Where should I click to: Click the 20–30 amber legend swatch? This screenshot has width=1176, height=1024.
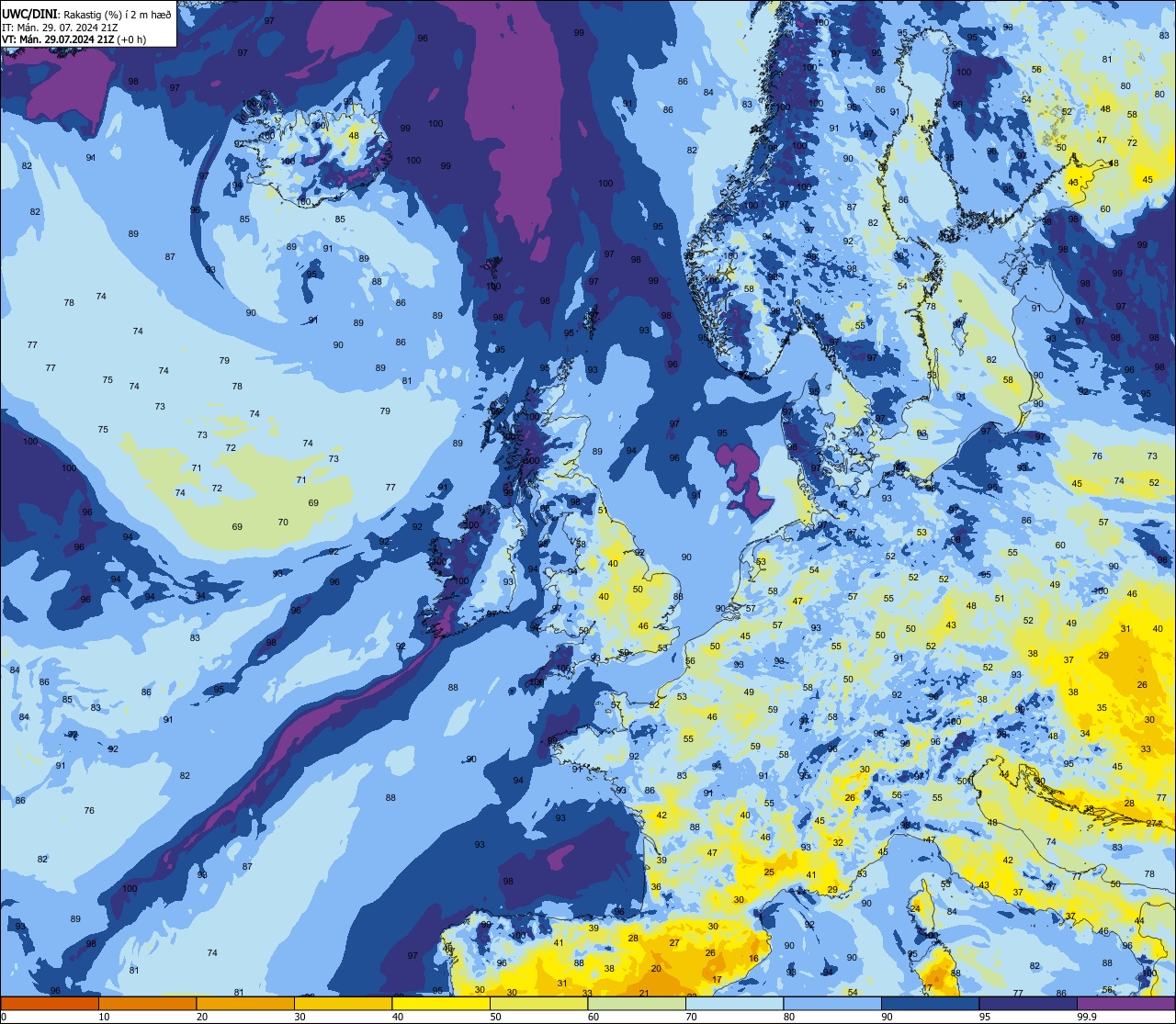coord(245,1003)
